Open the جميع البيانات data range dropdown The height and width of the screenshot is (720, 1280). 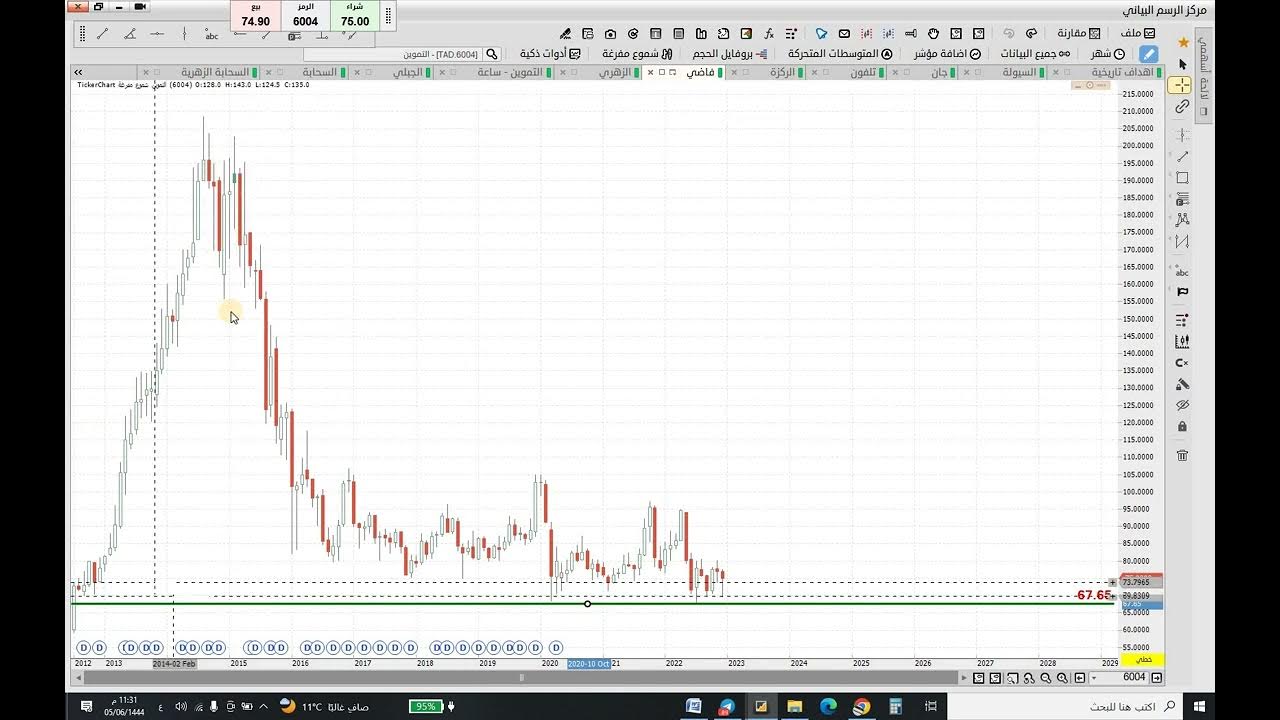(x=1036, y=54)
